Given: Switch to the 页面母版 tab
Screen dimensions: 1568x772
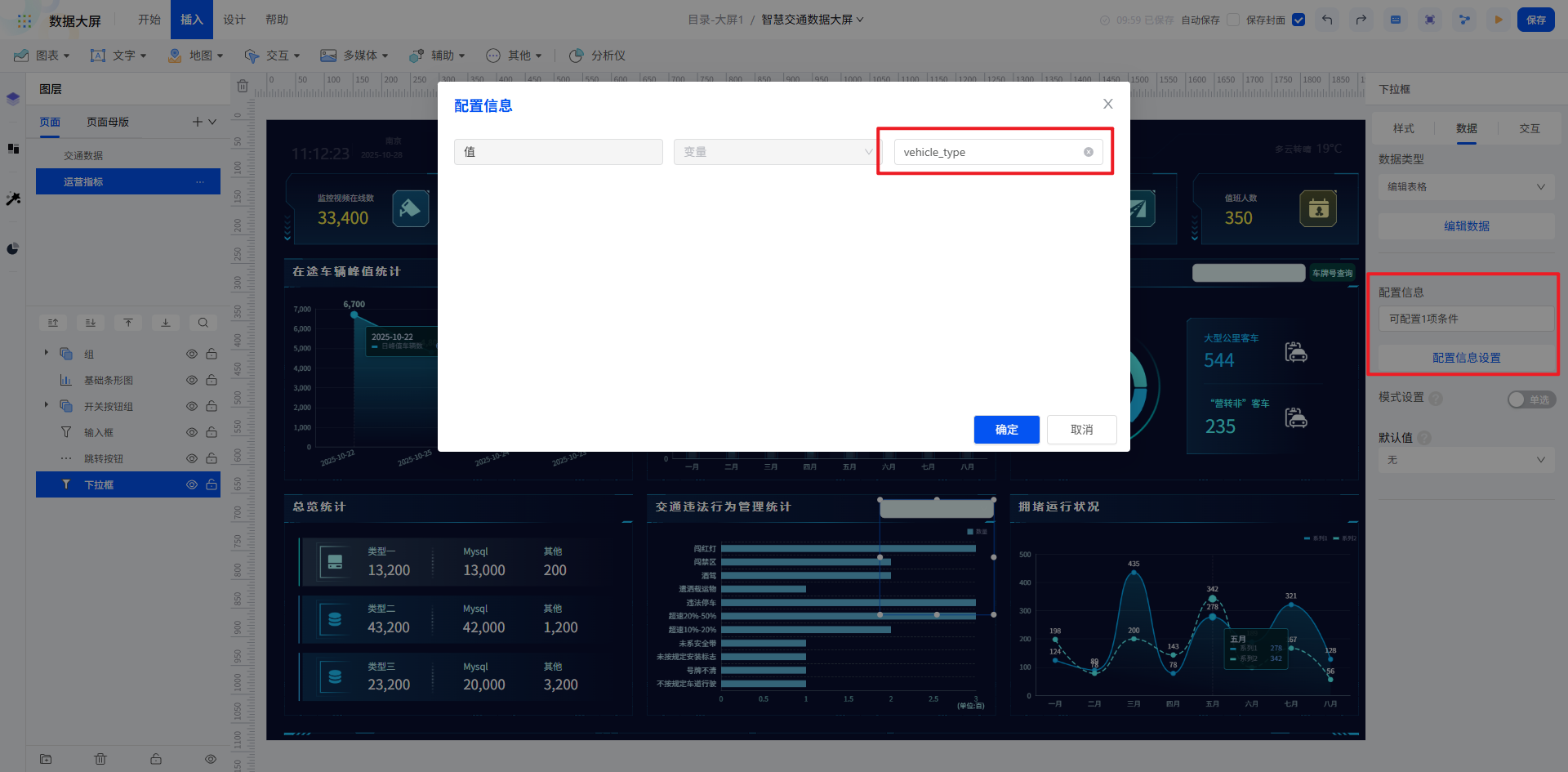Looking at the screenshot, I should pos(108,122).
